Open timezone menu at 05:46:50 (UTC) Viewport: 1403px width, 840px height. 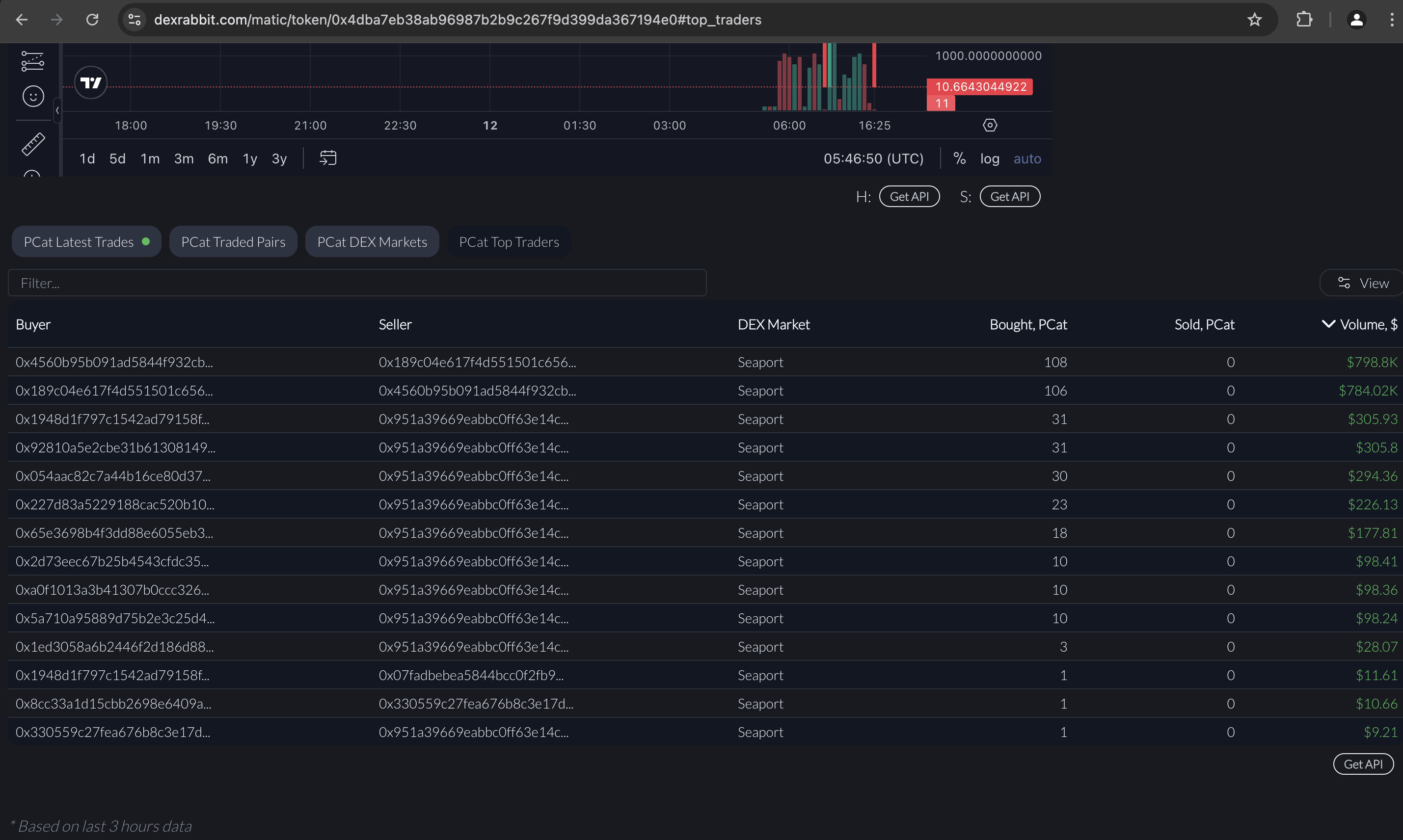pyautogui.click(x=873, y=158)
